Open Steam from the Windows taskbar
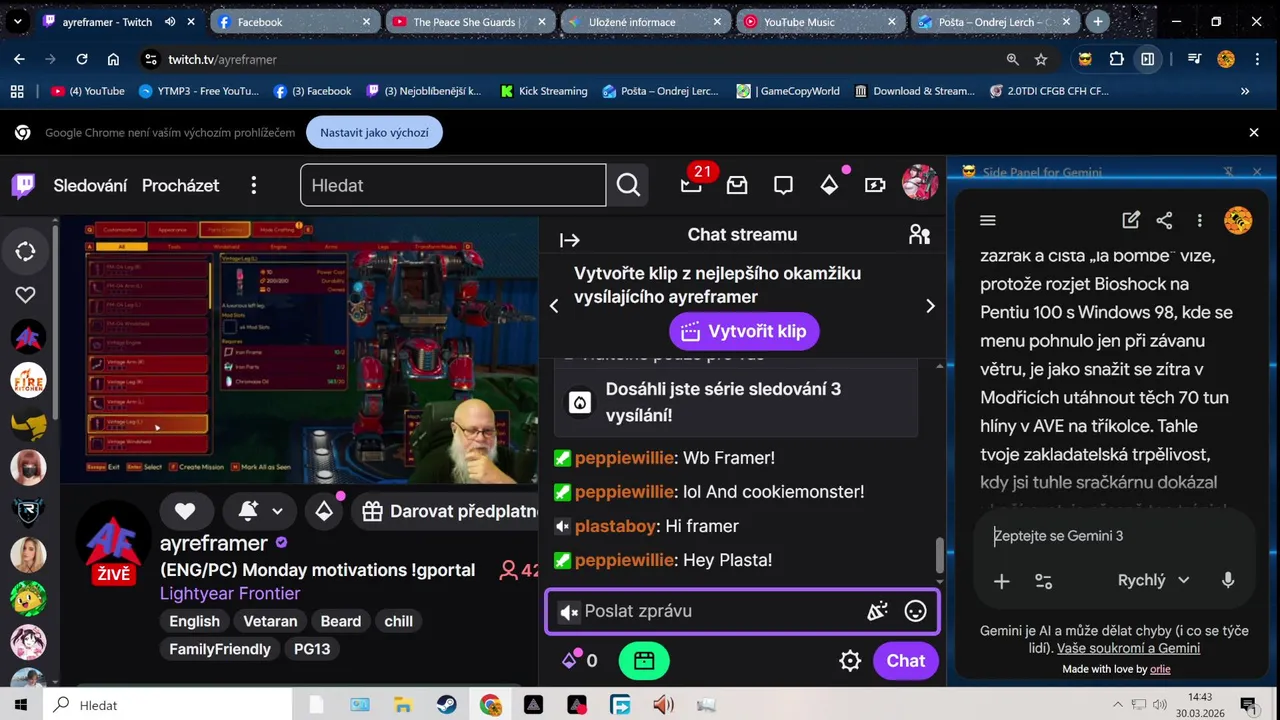The width and height of the screenshot is (1280, 720). pyautogui.click(x=447, y=705)
